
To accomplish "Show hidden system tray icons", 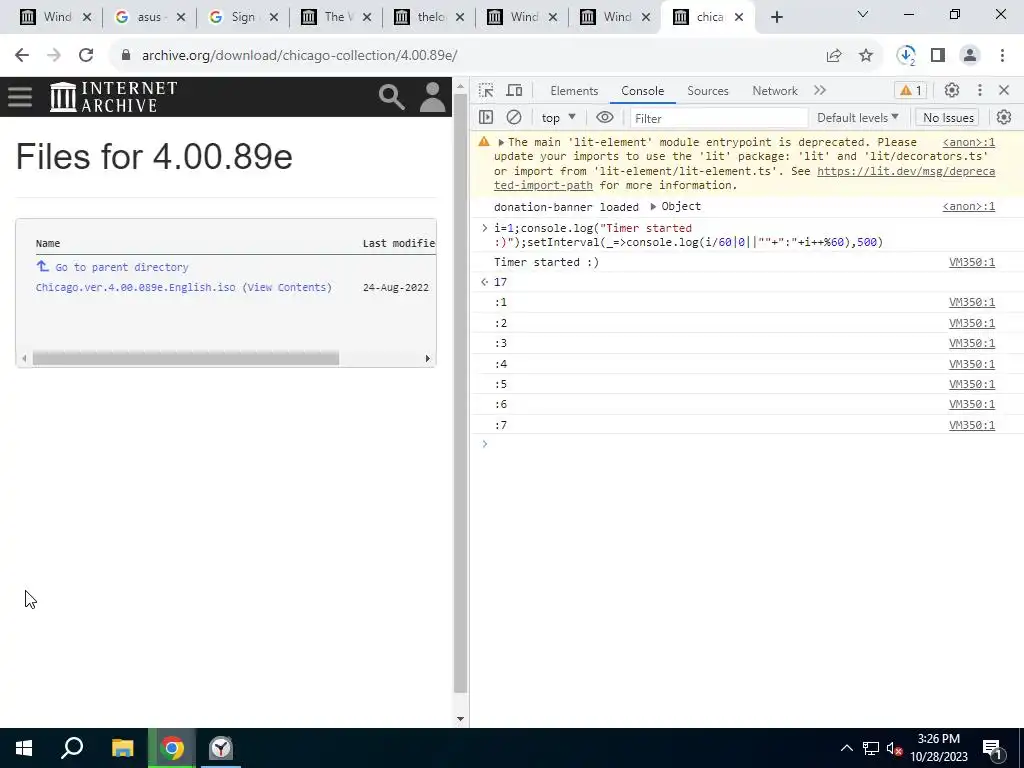I will [x=846, y=748].
